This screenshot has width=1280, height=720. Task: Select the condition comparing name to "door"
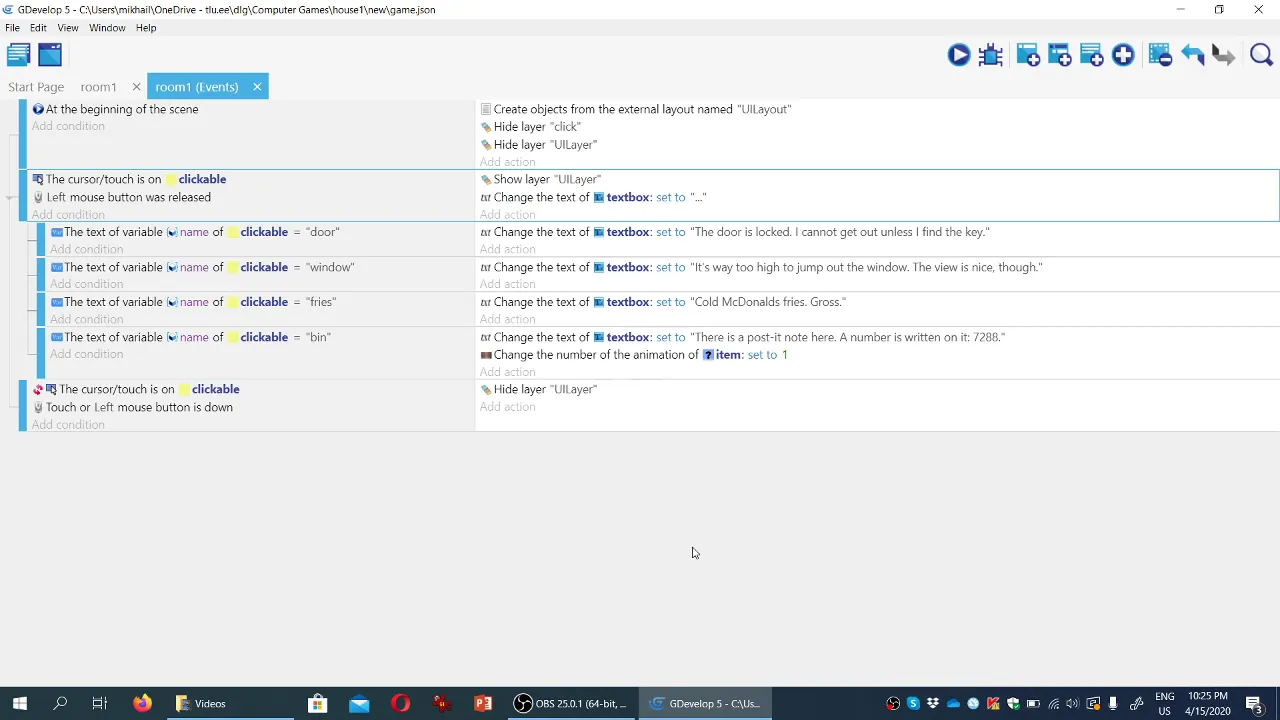[195, 232]
